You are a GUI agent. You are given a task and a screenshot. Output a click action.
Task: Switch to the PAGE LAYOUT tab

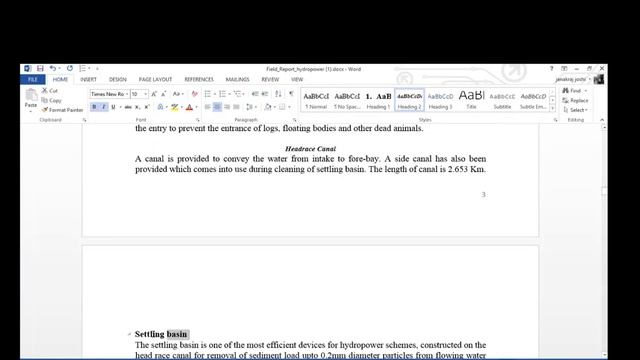(x=155, y=79)
